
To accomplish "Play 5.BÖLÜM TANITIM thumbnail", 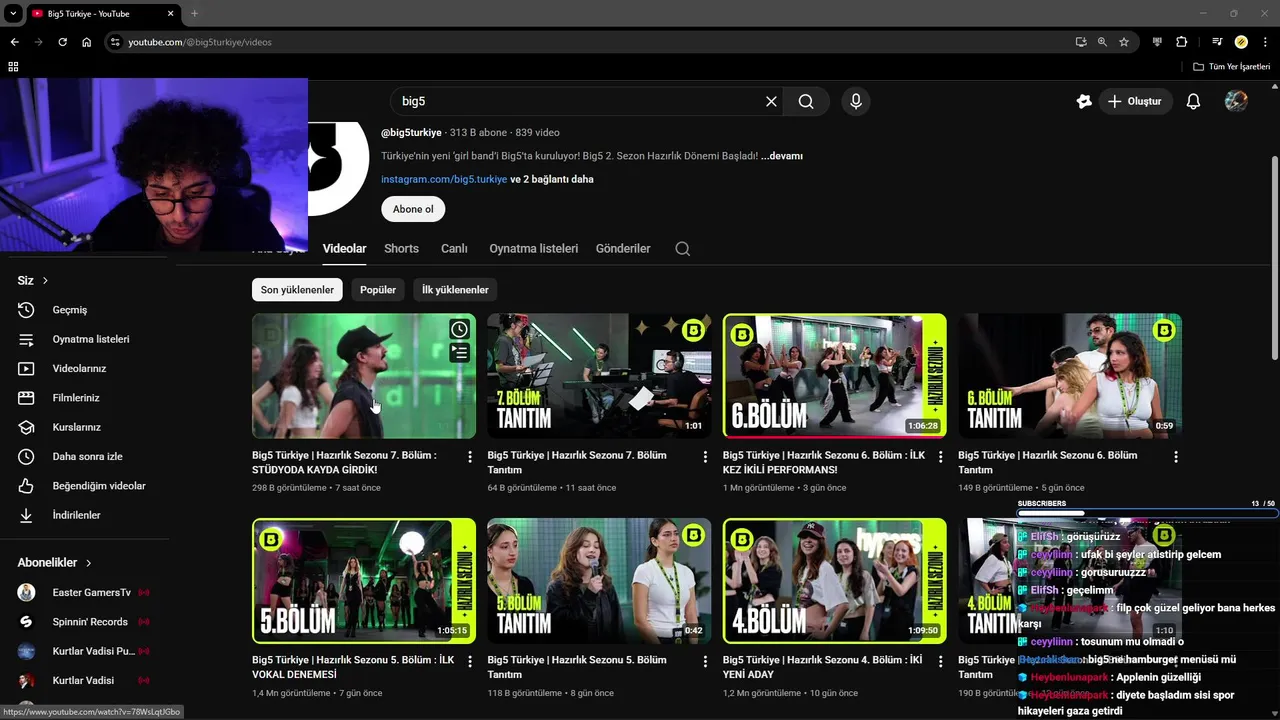I will pos(599,581).
